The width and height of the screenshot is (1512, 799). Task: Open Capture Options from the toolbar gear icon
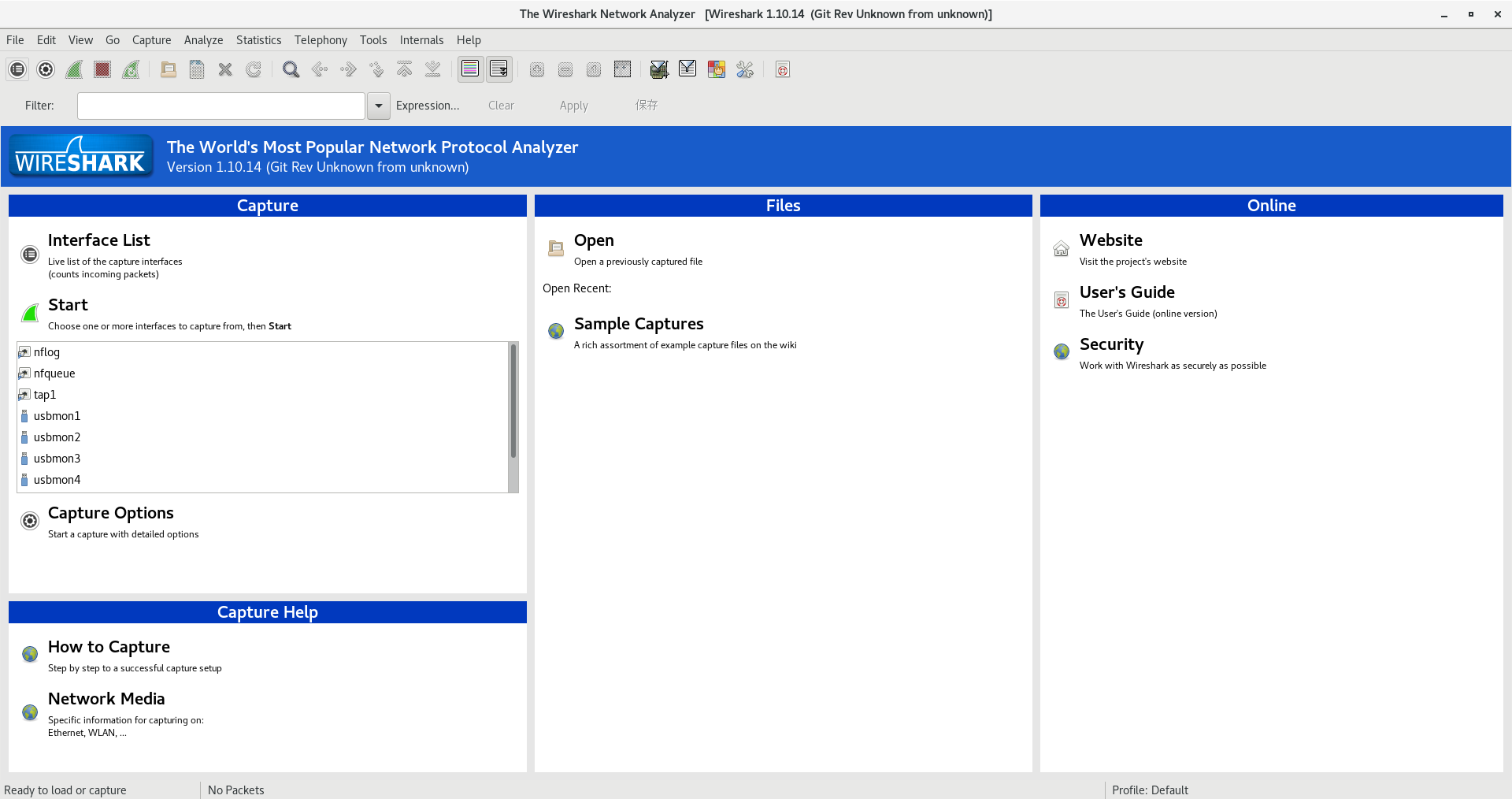click(46, 69)
